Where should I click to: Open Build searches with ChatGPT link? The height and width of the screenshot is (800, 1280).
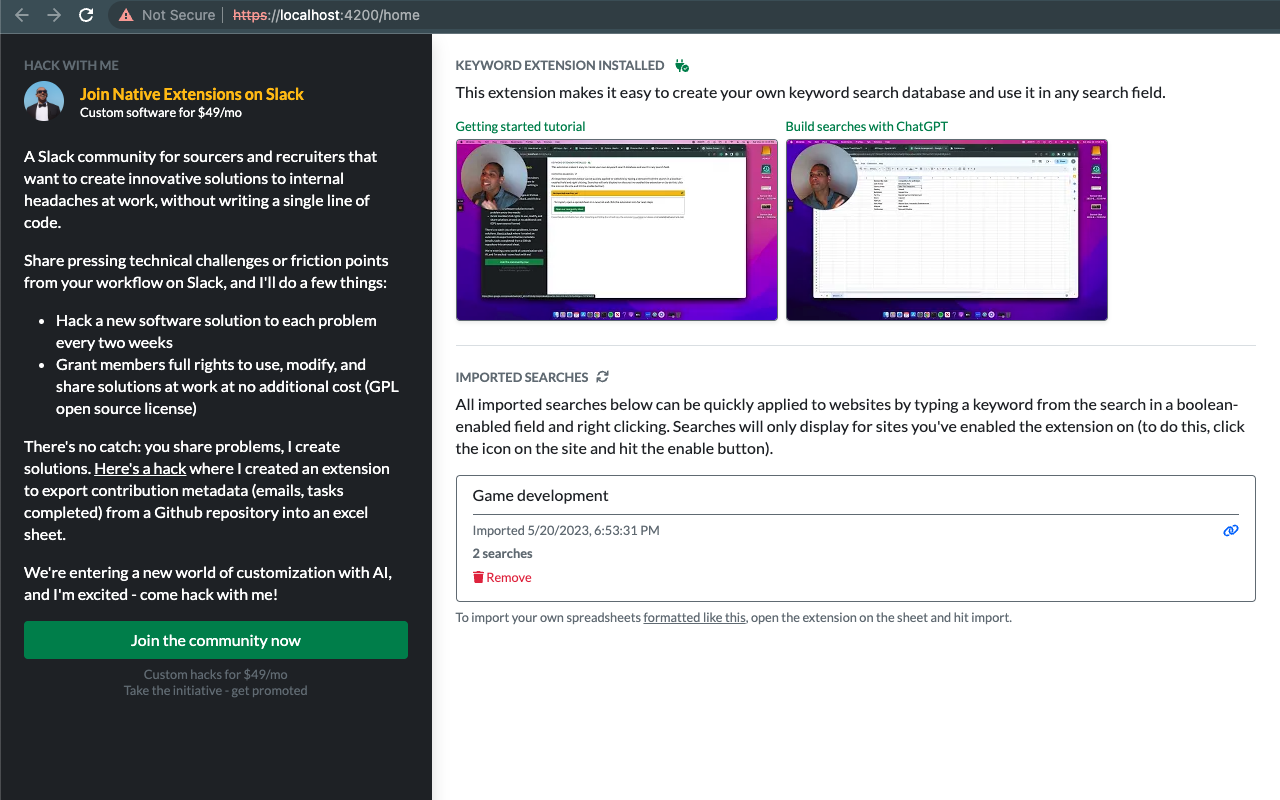(x=866, y=126)
